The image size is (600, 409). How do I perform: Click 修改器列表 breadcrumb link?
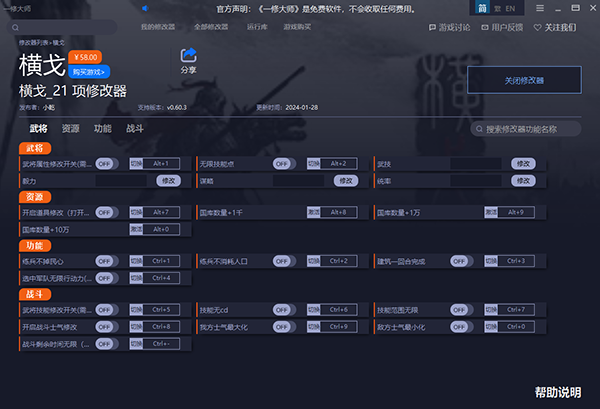(x=34, y=42)
